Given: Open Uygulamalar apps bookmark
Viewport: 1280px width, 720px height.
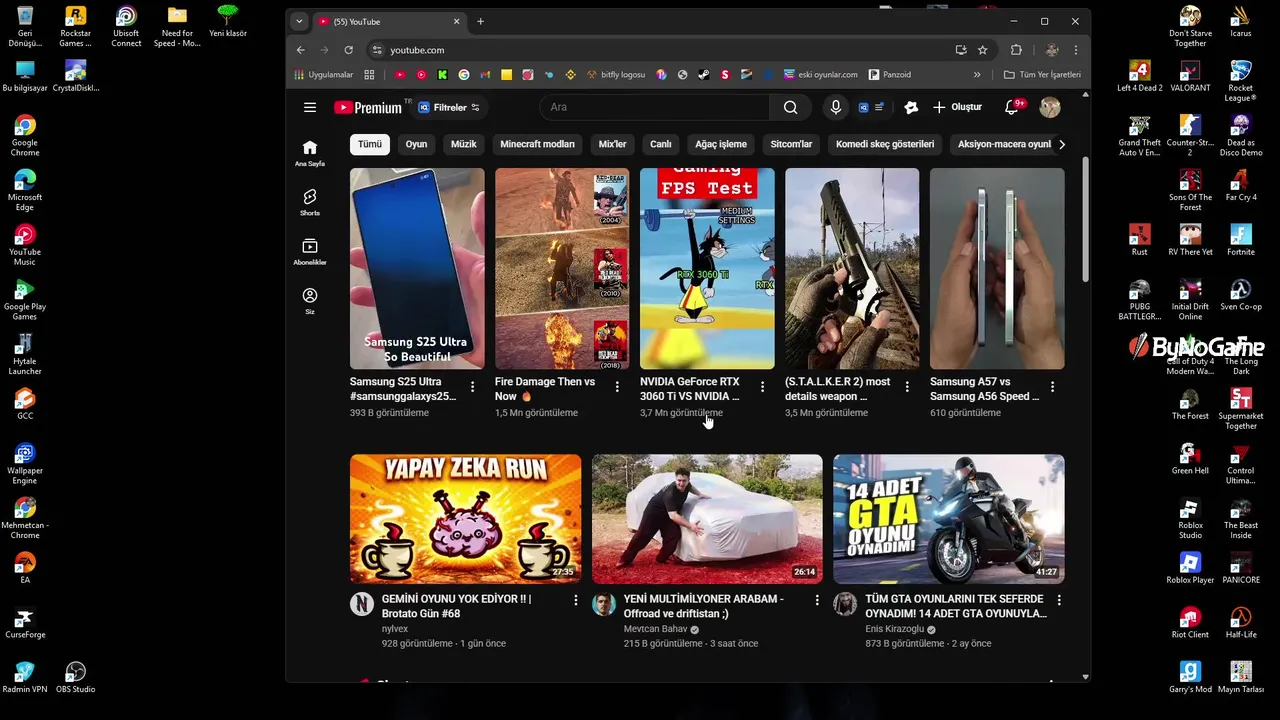Looking at the screenshot, I should [323, 75].
